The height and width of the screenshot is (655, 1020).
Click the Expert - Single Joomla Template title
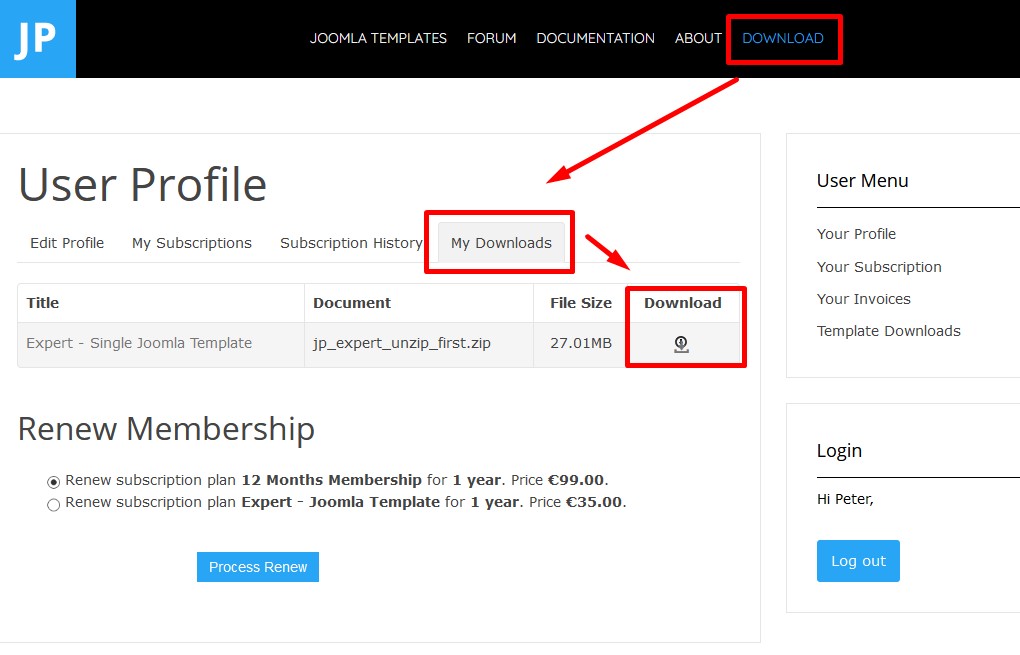139,343
